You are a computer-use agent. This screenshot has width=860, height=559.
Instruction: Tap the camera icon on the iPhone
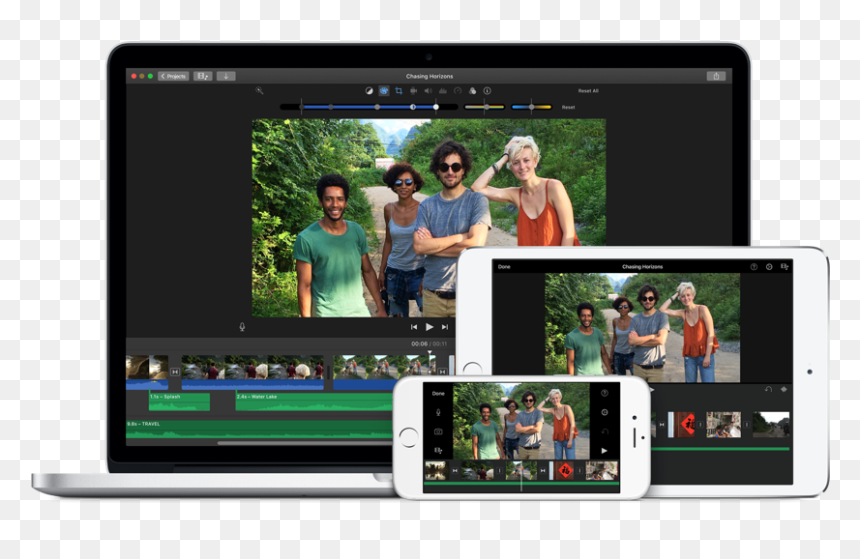coord(438,432)
